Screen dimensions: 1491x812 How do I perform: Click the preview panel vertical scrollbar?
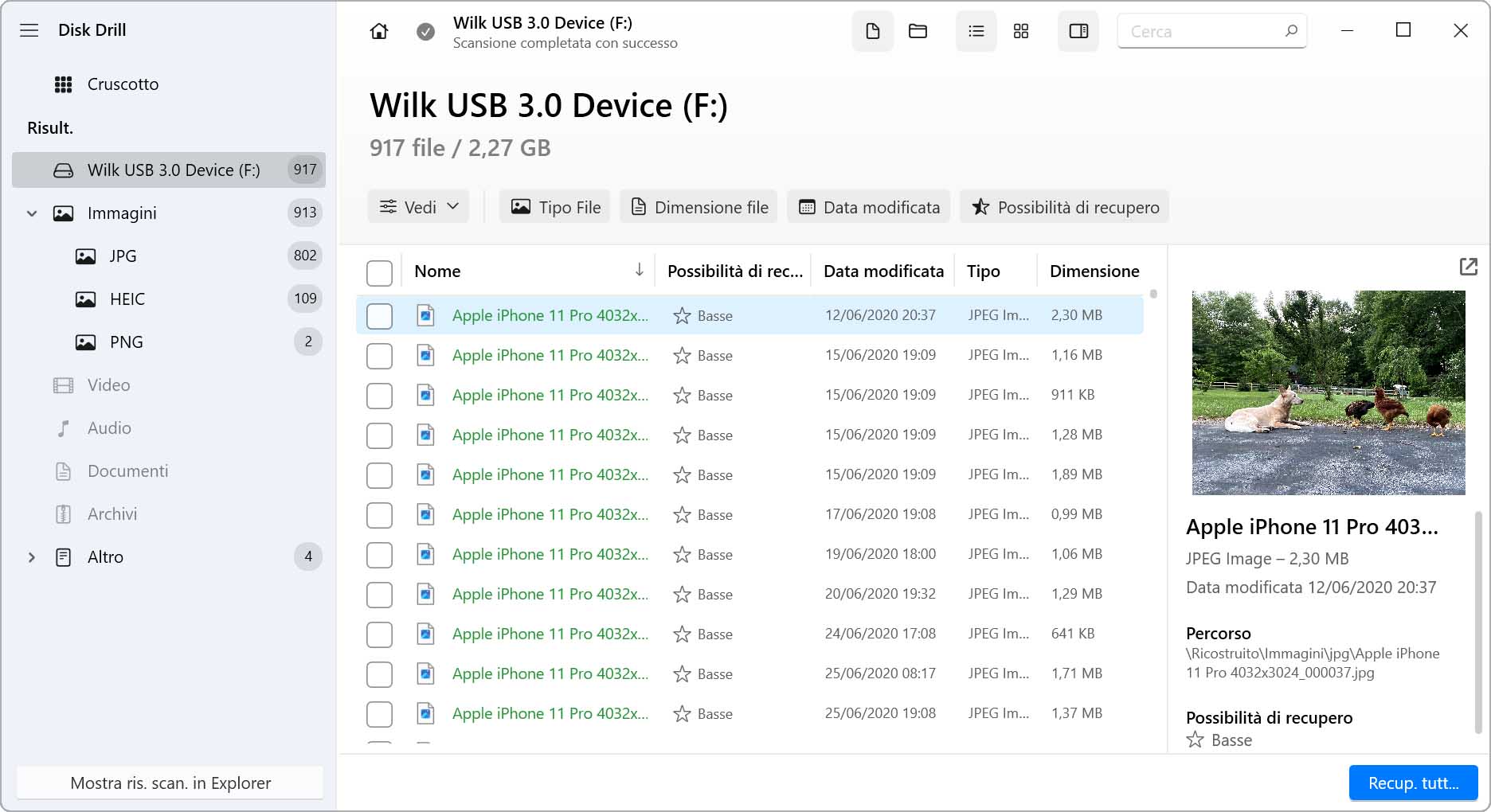click(x=1479, y=622)
